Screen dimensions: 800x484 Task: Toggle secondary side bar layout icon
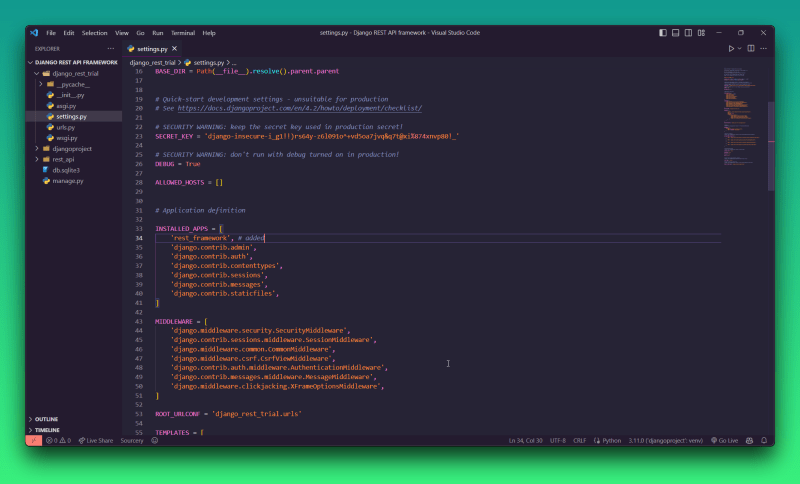coord(688,33)
